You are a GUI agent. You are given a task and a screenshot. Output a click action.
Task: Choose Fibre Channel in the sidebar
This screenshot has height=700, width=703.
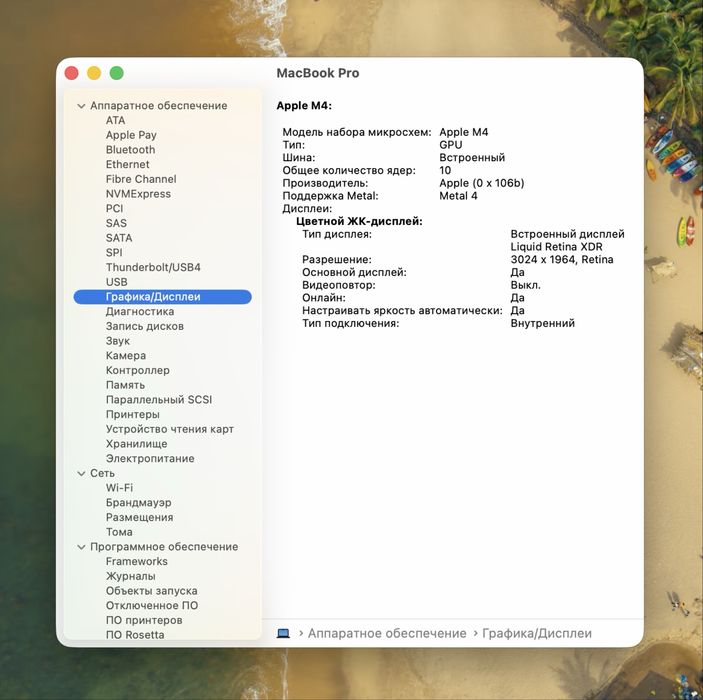141,179
